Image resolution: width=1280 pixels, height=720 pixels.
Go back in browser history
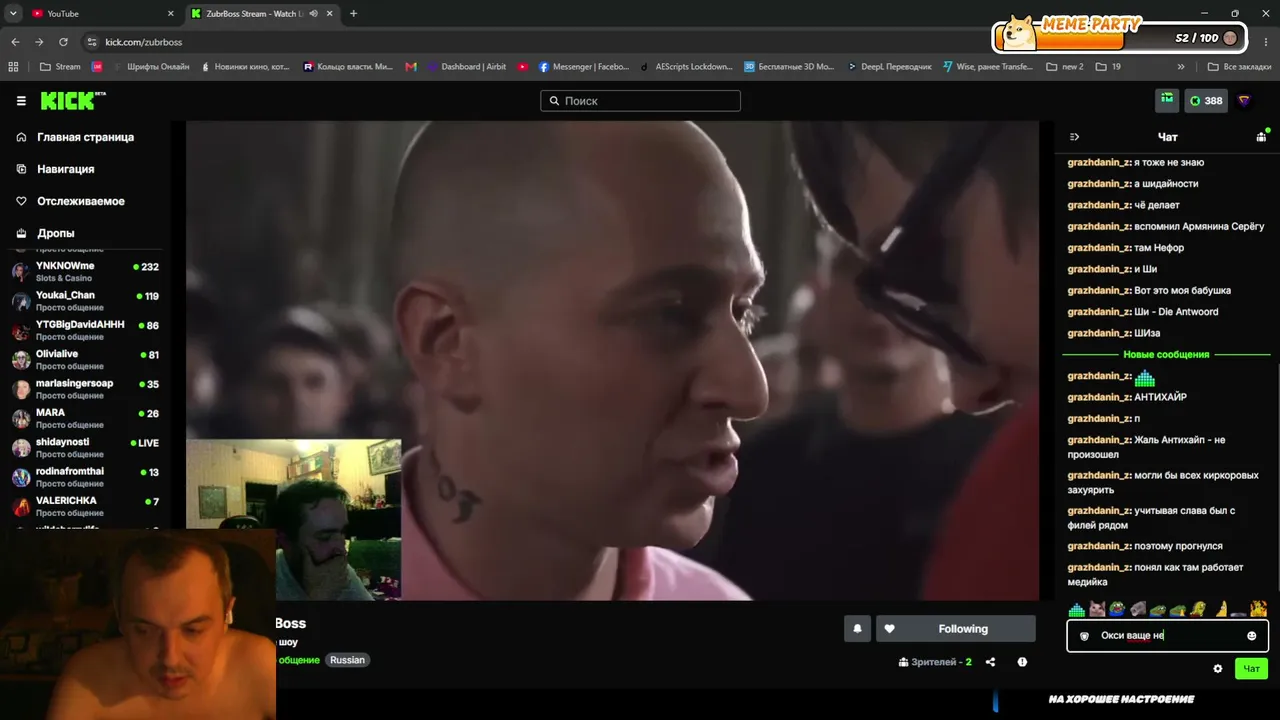pos(15,42)
